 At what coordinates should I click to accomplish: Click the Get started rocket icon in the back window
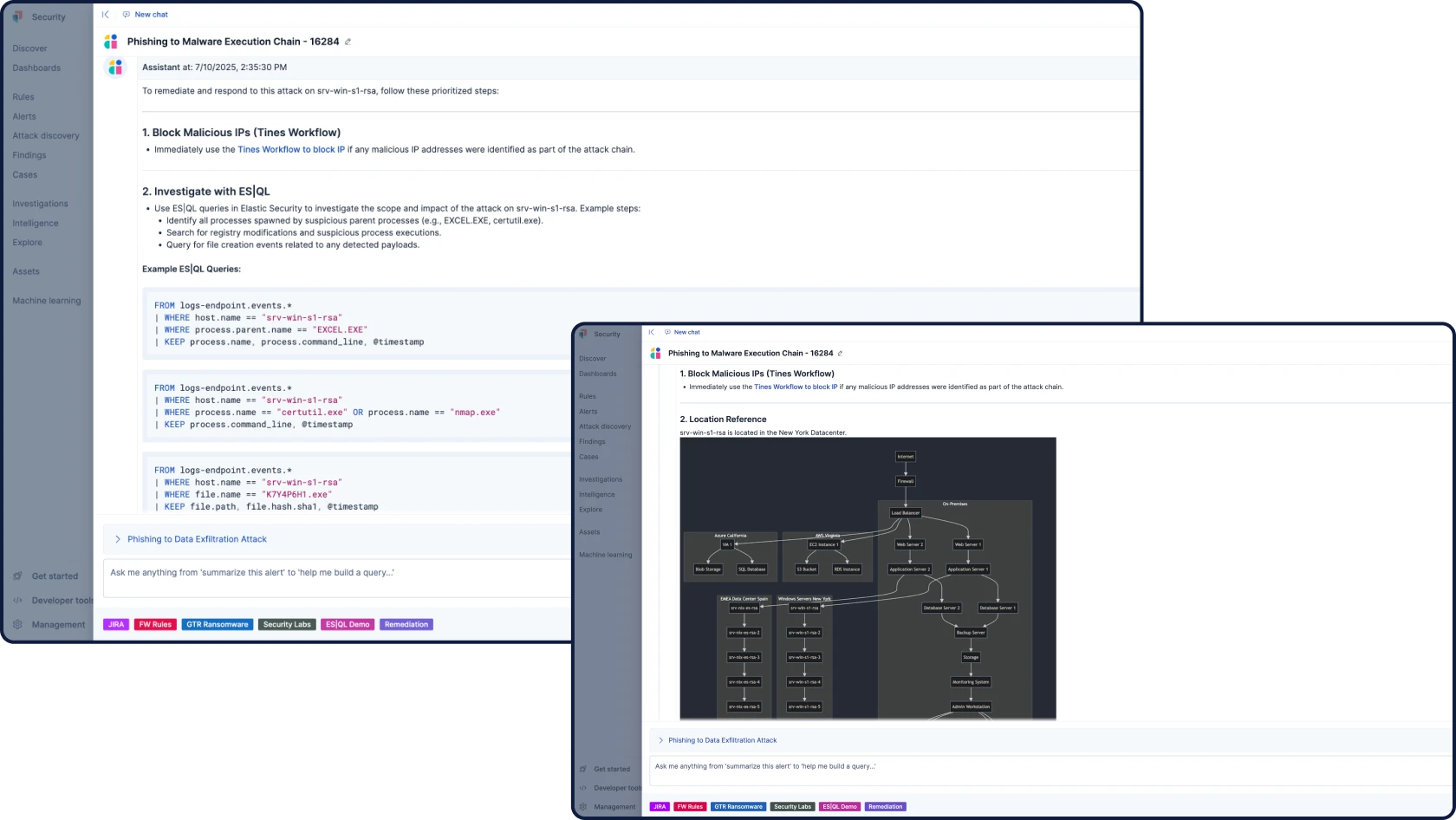pos(17,576)
